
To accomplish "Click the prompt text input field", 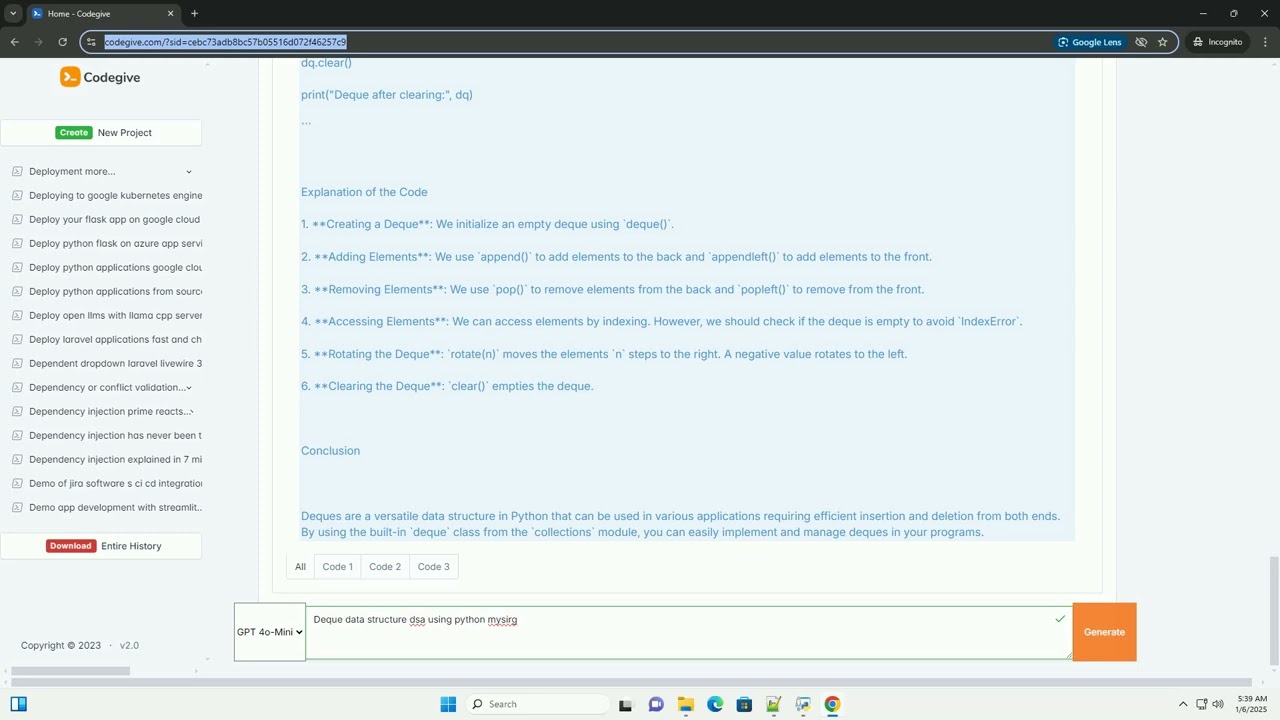I will [688, 632].
